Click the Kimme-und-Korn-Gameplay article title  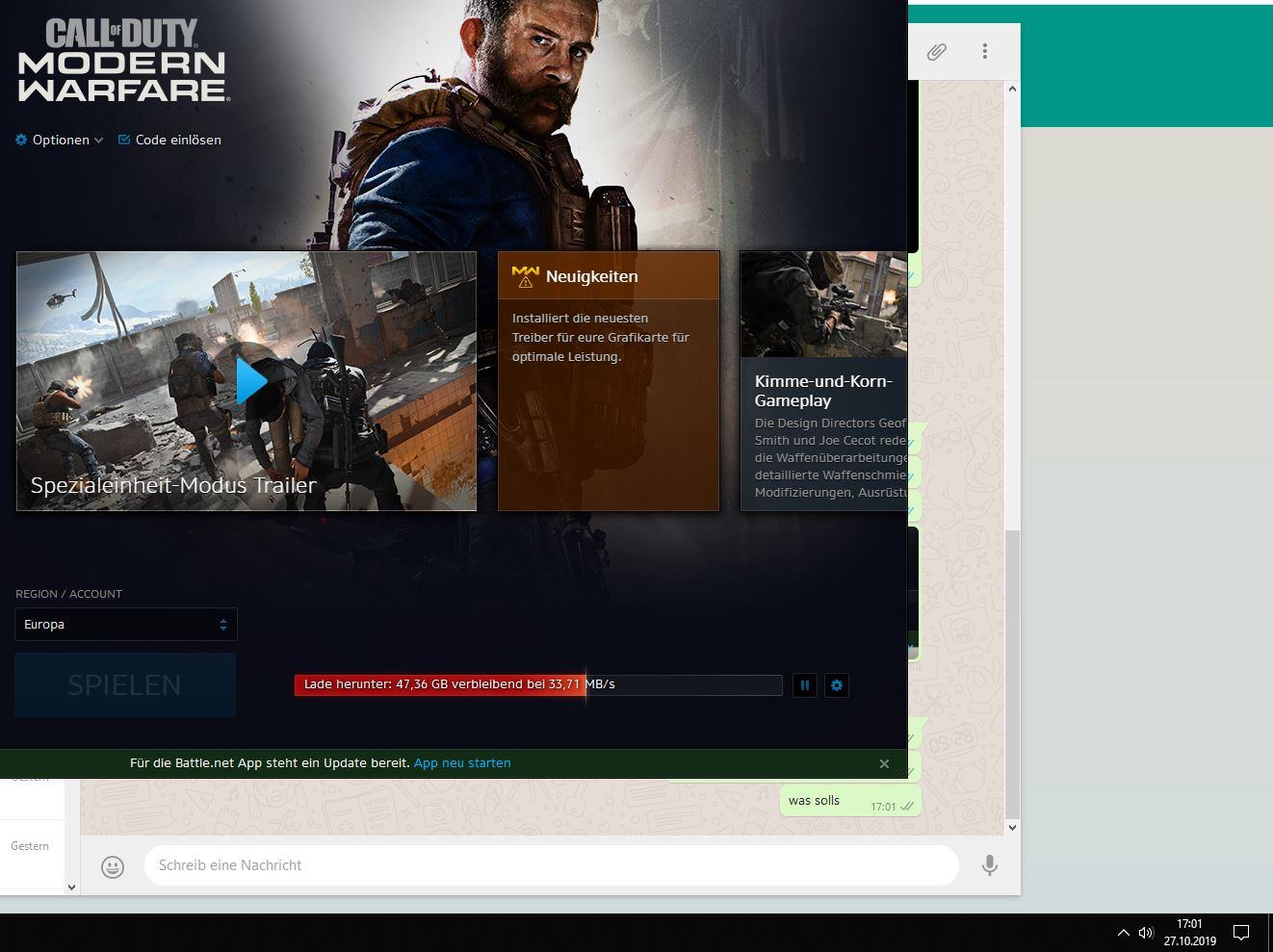[824, 391]
